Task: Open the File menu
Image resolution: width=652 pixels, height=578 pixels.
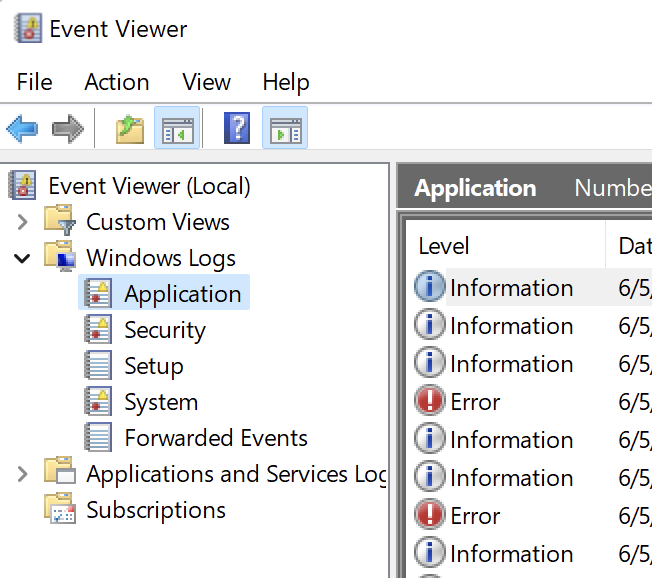Action: (35, 82)
